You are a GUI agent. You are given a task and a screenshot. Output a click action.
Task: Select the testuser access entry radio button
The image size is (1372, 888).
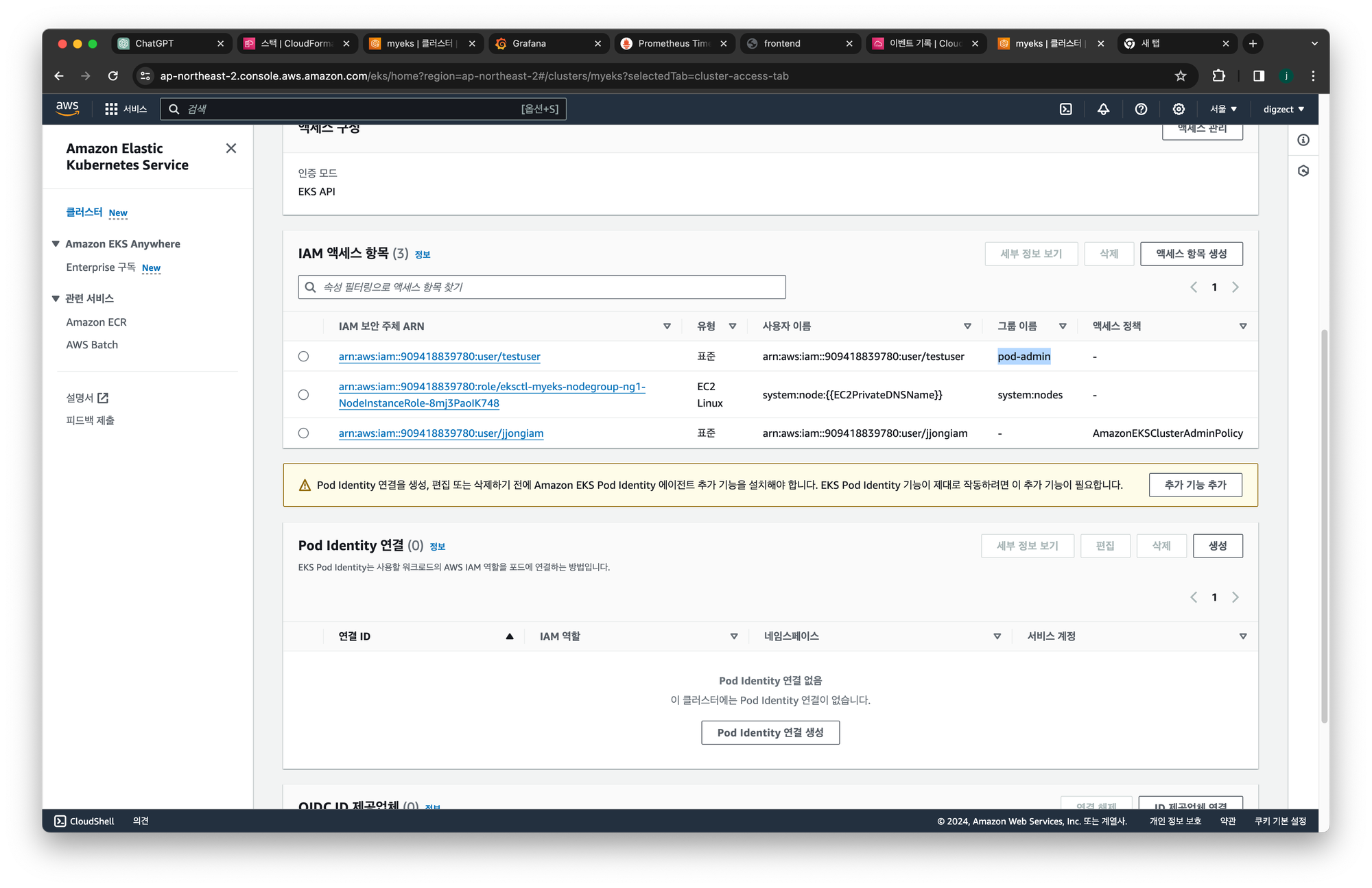click(x=303, y=357)
